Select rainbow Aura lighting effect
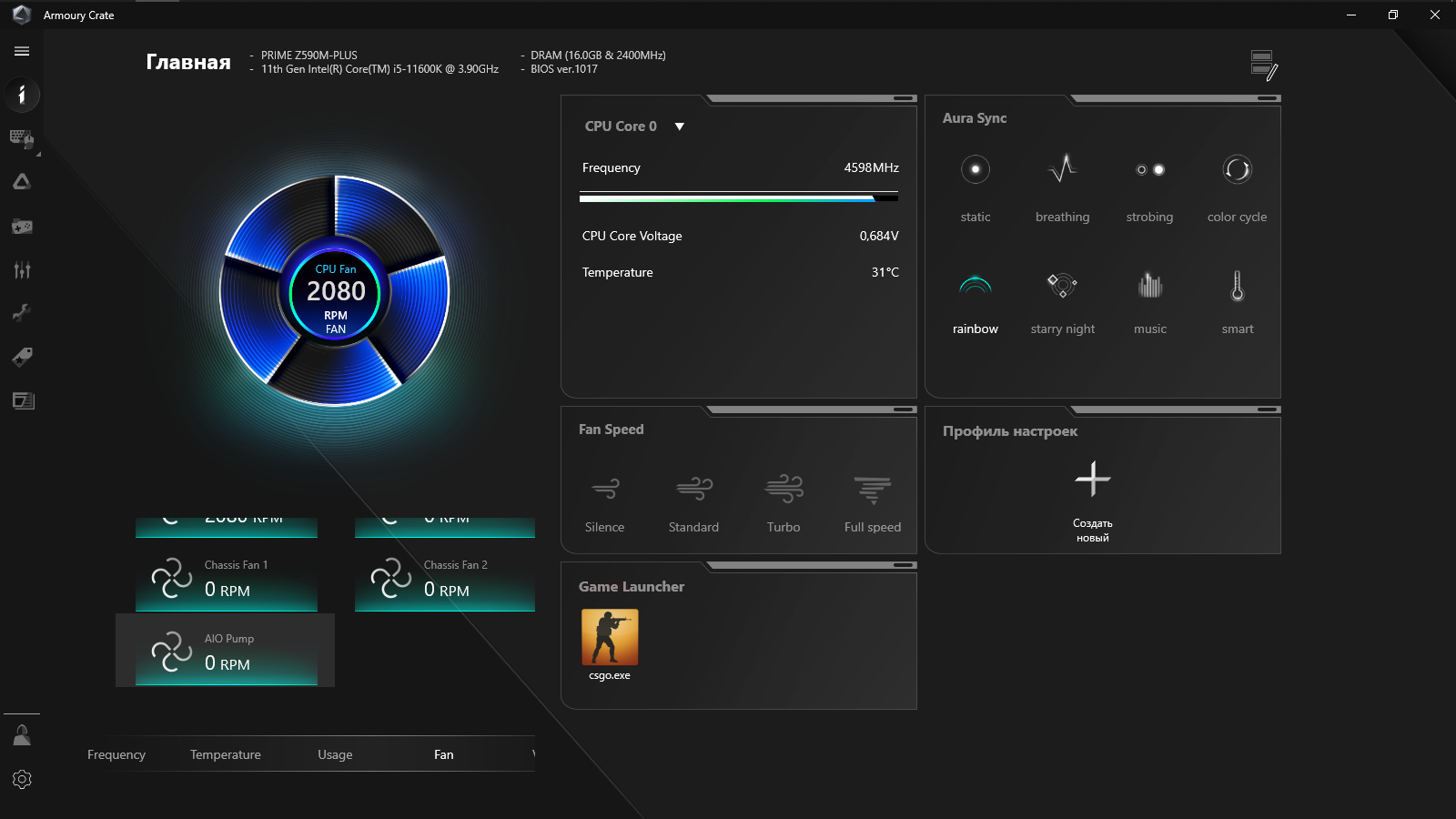The image size is (1456, 819). [976, 302]
